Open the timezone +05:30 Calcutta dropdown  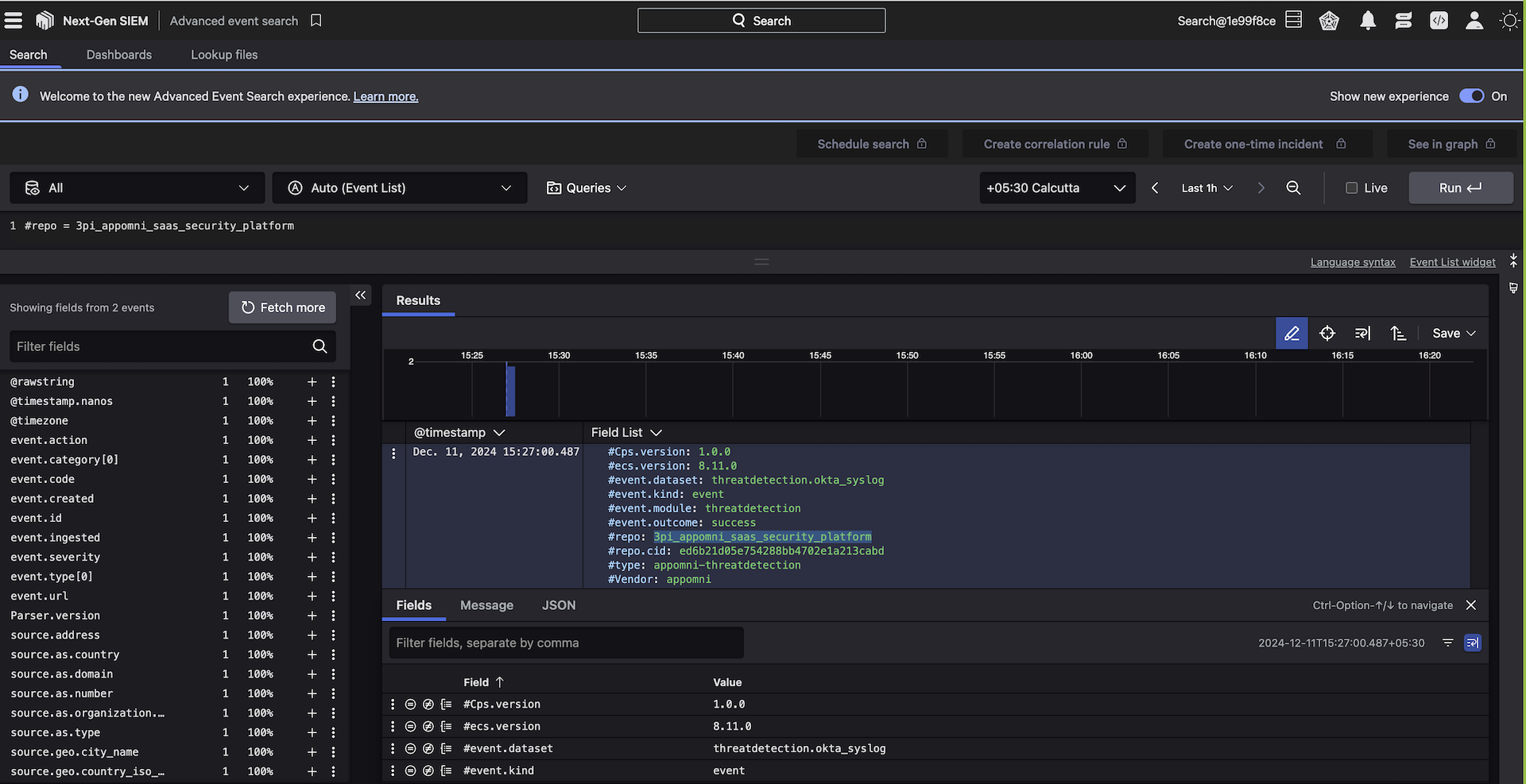click(x=1056, y=188)
